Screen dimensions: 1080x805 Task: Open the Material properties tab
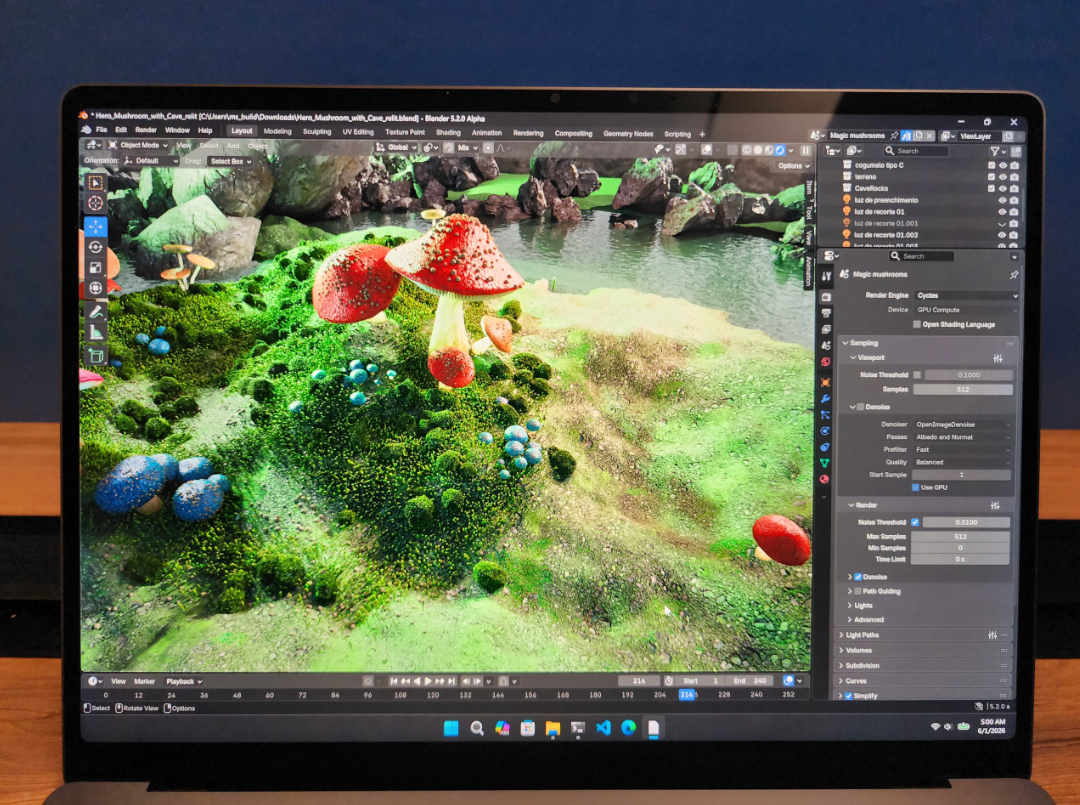824,479
